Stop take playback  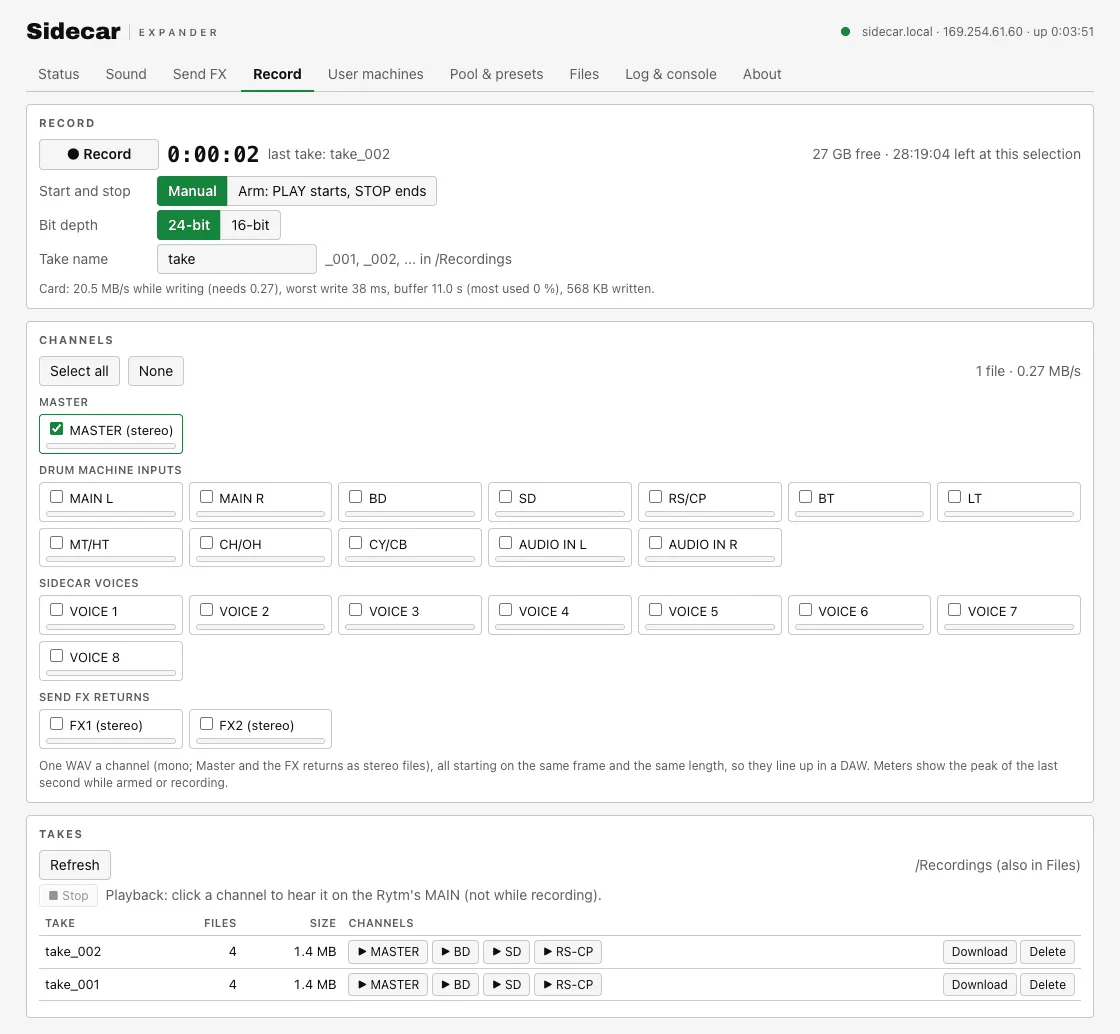click(69, 895)
